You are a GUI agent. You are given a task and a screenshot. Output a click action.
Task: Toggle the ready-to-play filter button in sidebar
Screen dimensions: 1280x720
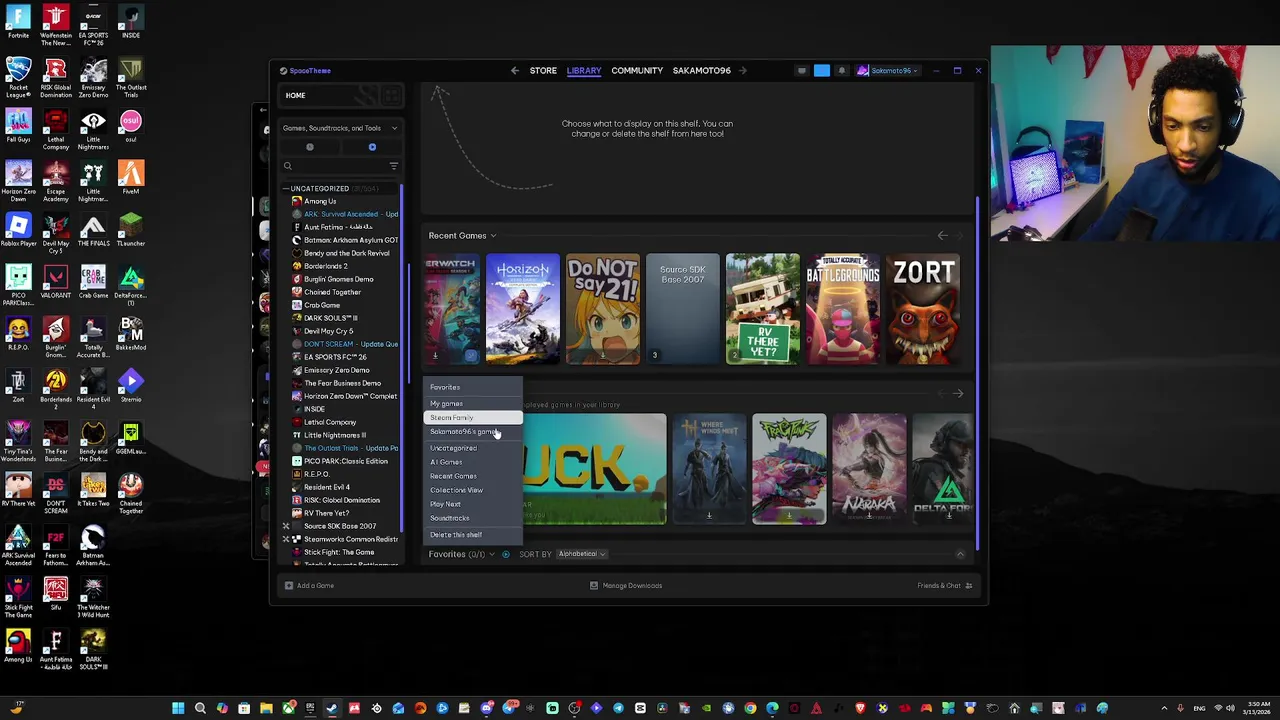pyautogui.click(x=372, y=147)
